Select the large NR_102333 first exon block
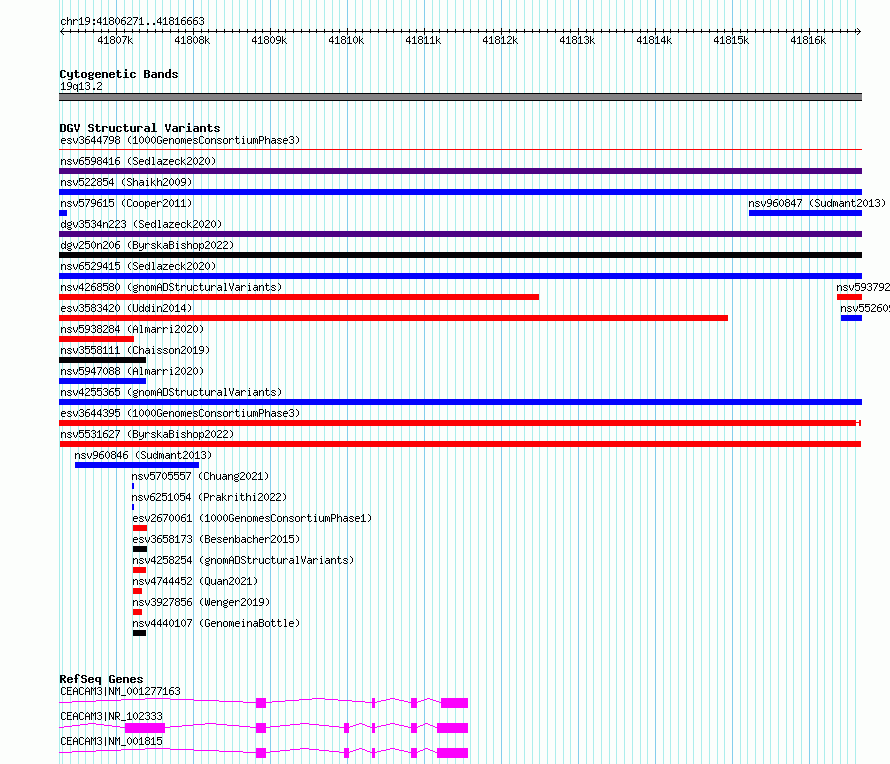890x764 pixels. [145, 728]
